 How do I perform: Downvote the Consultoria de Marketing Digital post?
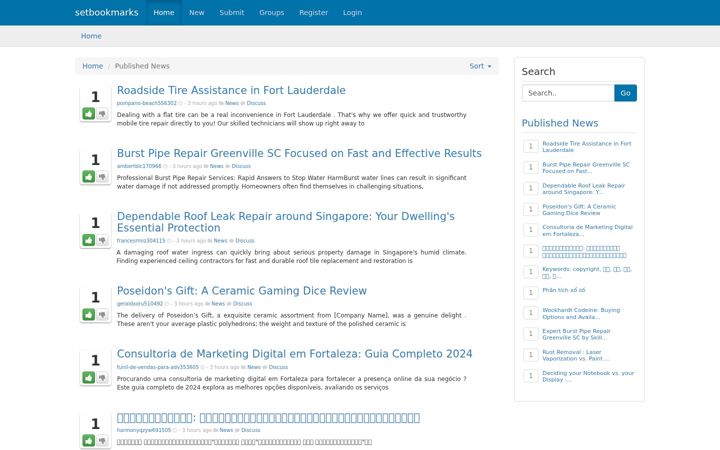click(x=102, y=377)
